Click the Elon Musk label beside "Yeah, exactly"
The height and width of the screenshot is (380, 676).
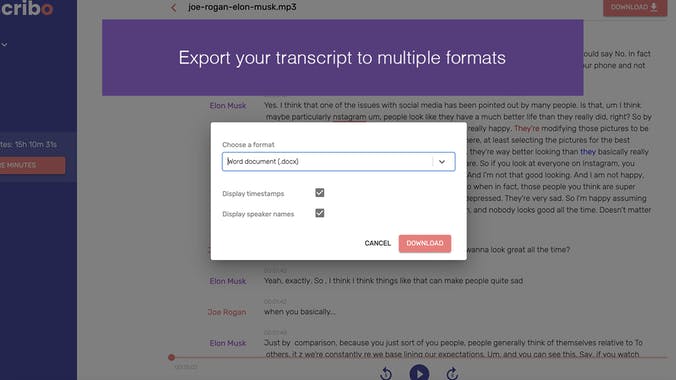[x=228, y=281]
